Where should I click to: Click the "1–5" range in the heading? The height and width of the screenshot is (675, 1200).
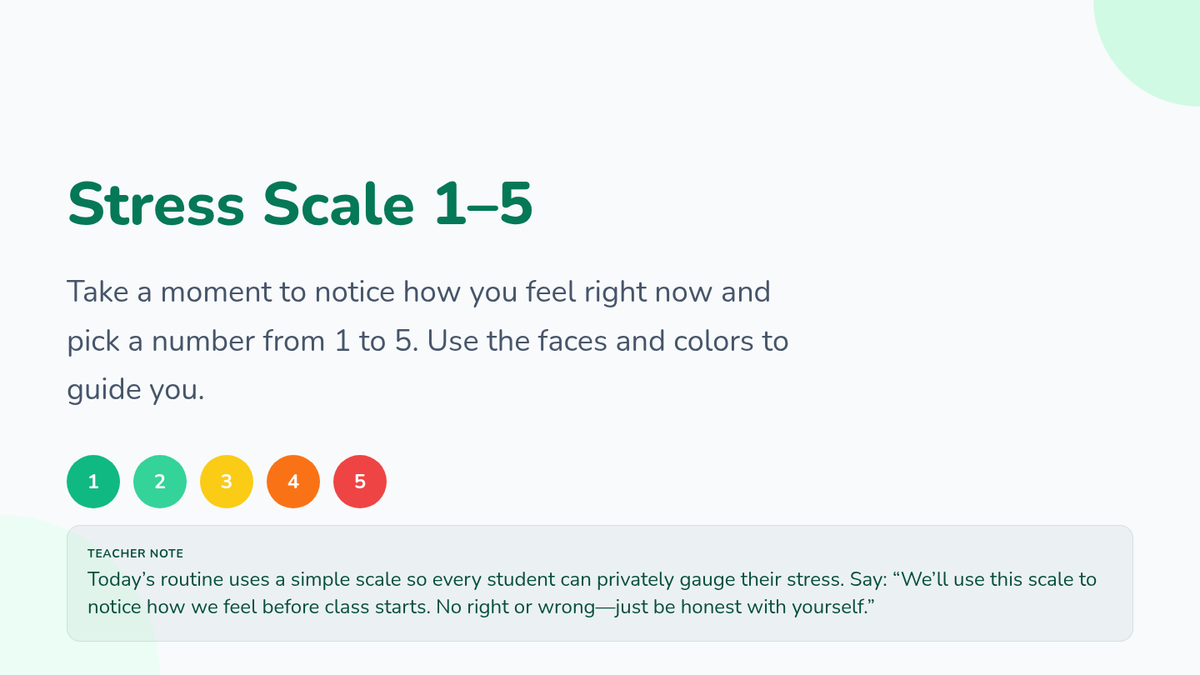click(483, 204)
